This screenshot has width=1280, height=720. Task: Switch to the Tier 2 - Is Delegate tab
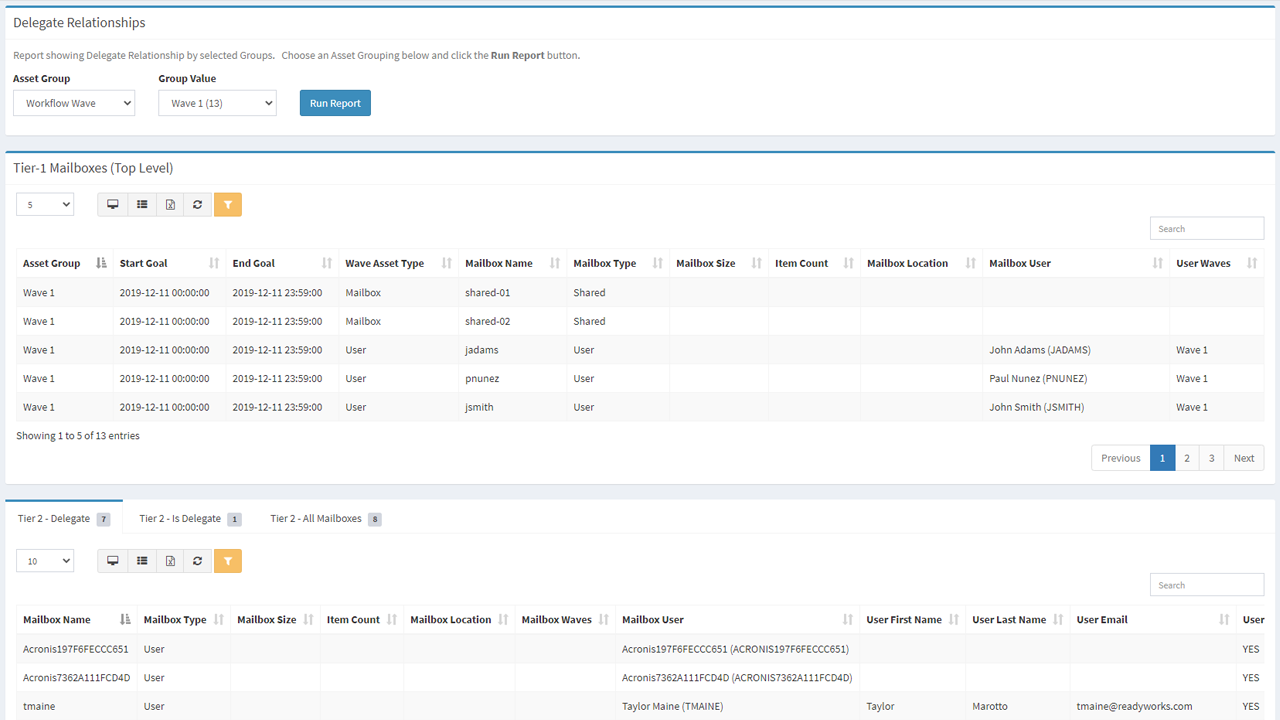point(180,518)
